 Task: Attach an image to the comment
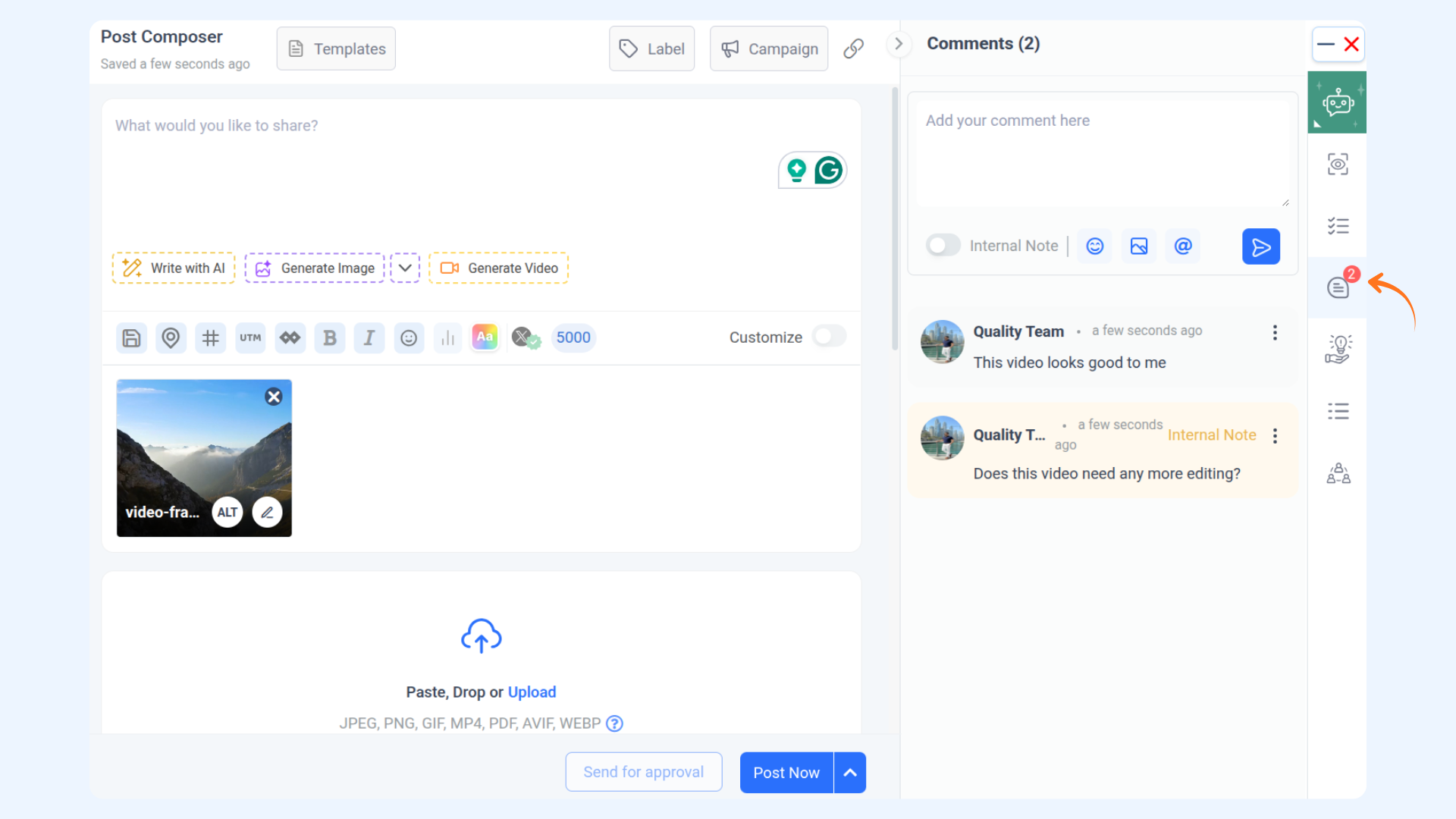tap(1139, 246)
